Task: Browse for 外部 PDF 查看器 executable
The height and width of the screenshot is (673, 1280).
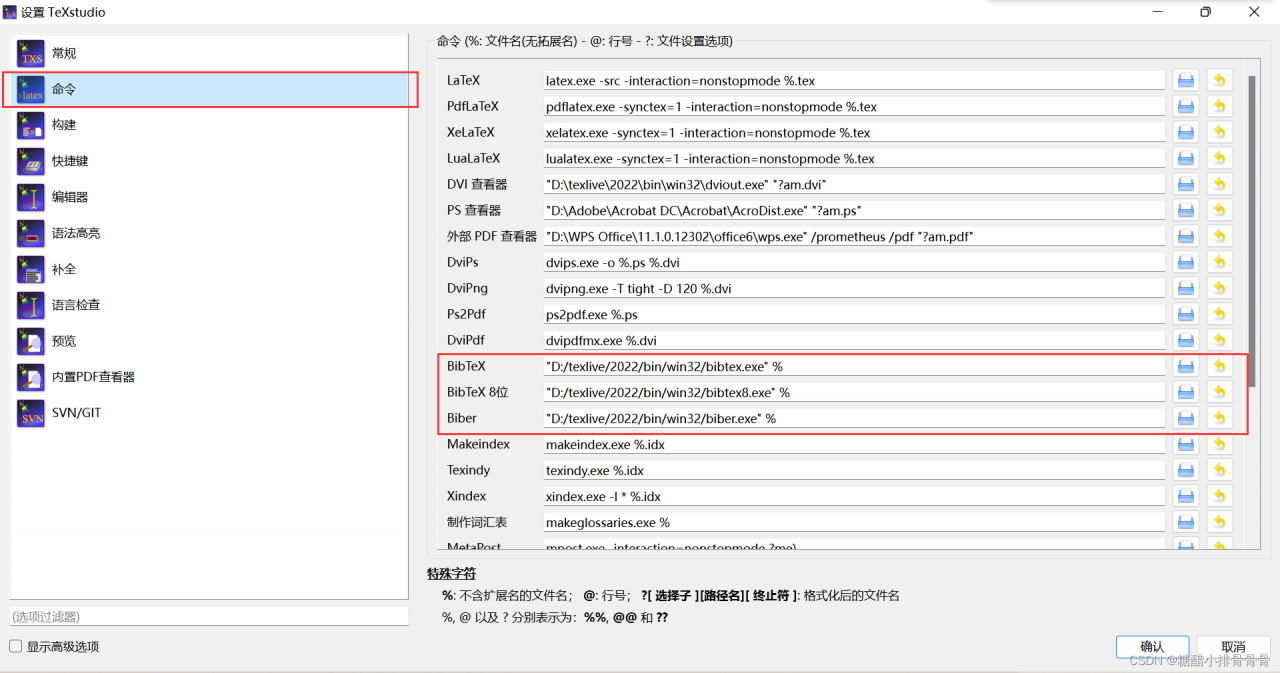Action: coord(1186,236)
